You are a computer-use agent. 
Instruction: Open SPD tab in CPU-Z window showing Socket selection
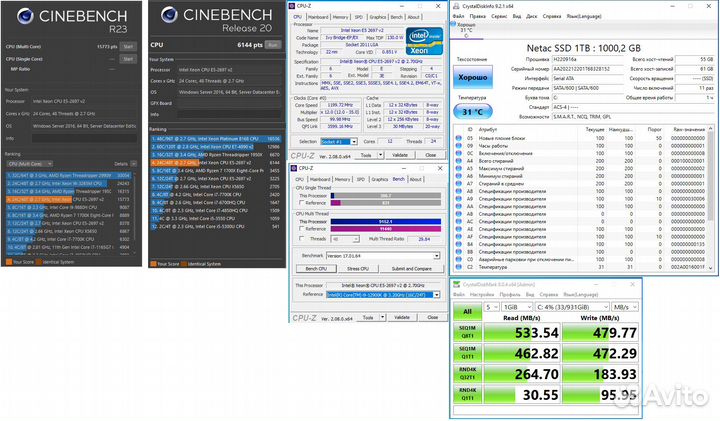pos(358,17)
